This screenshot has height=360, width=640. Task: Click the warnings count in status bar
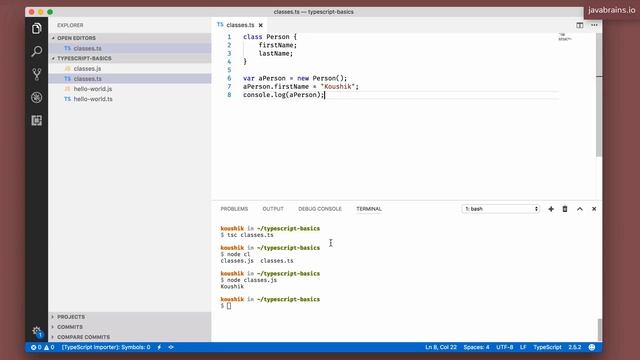[x=49, y=347]
